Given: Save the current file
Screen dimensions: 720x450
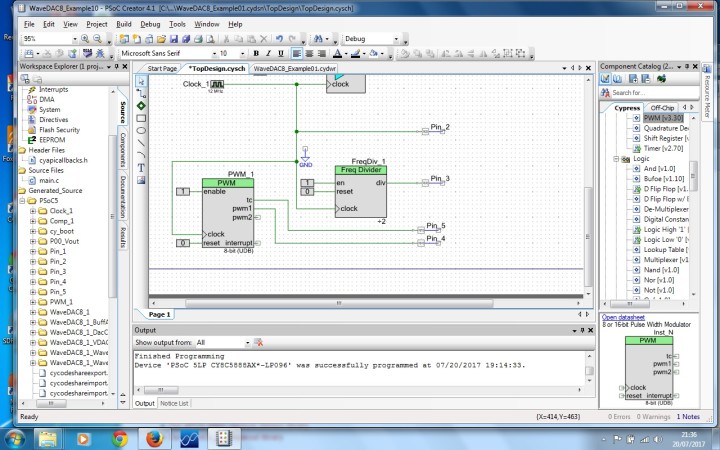Looking at the screenshot, I should click(174, 39).
